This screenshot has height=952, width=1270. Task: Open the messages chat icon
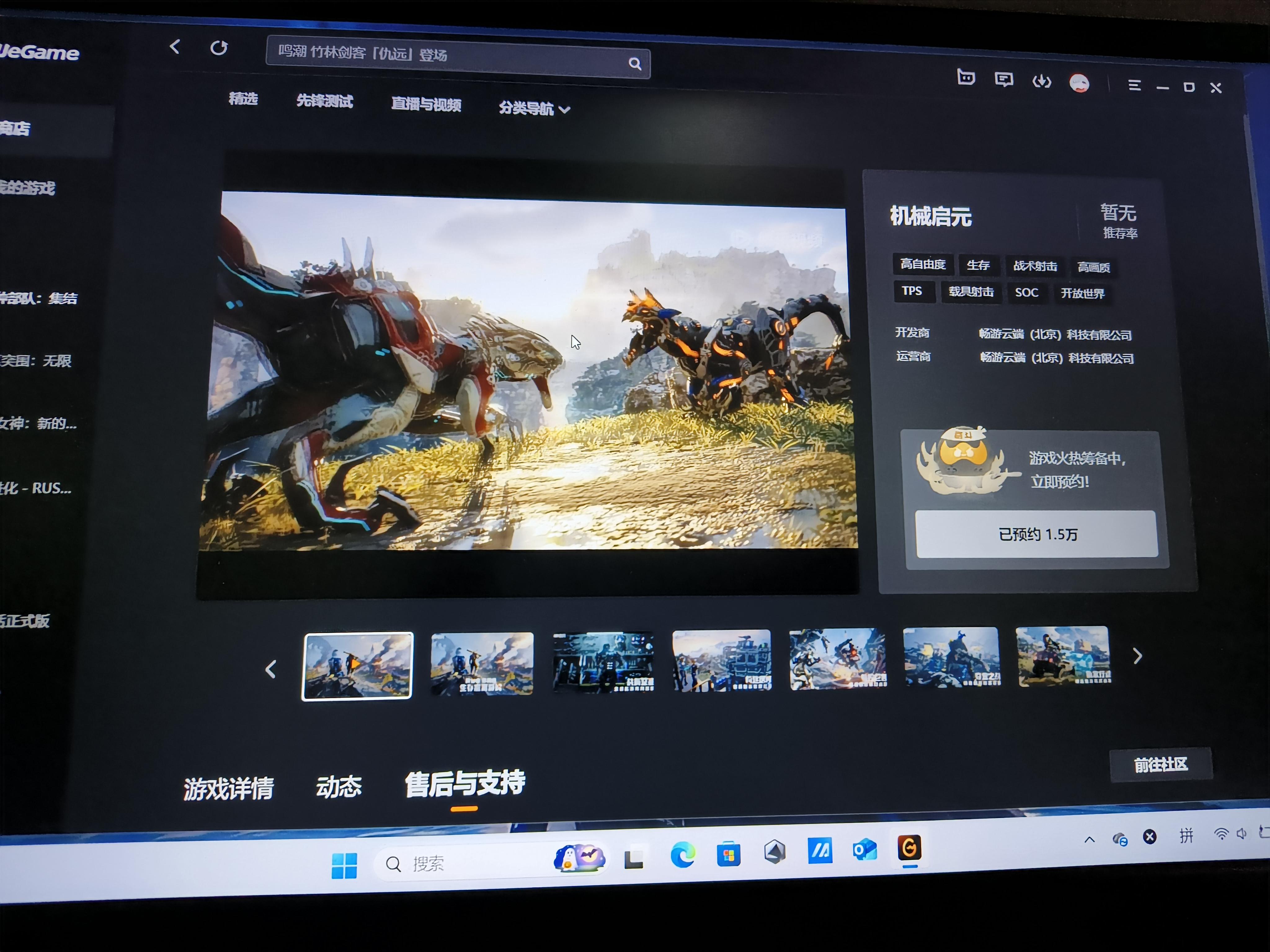tap(1004, 80)
